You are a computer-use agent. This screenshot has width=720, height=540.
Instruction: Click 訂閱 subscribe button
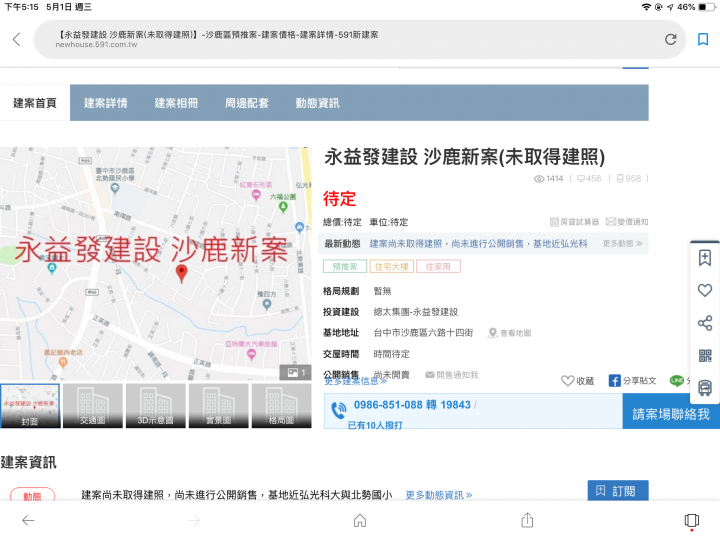click(618, 490)
